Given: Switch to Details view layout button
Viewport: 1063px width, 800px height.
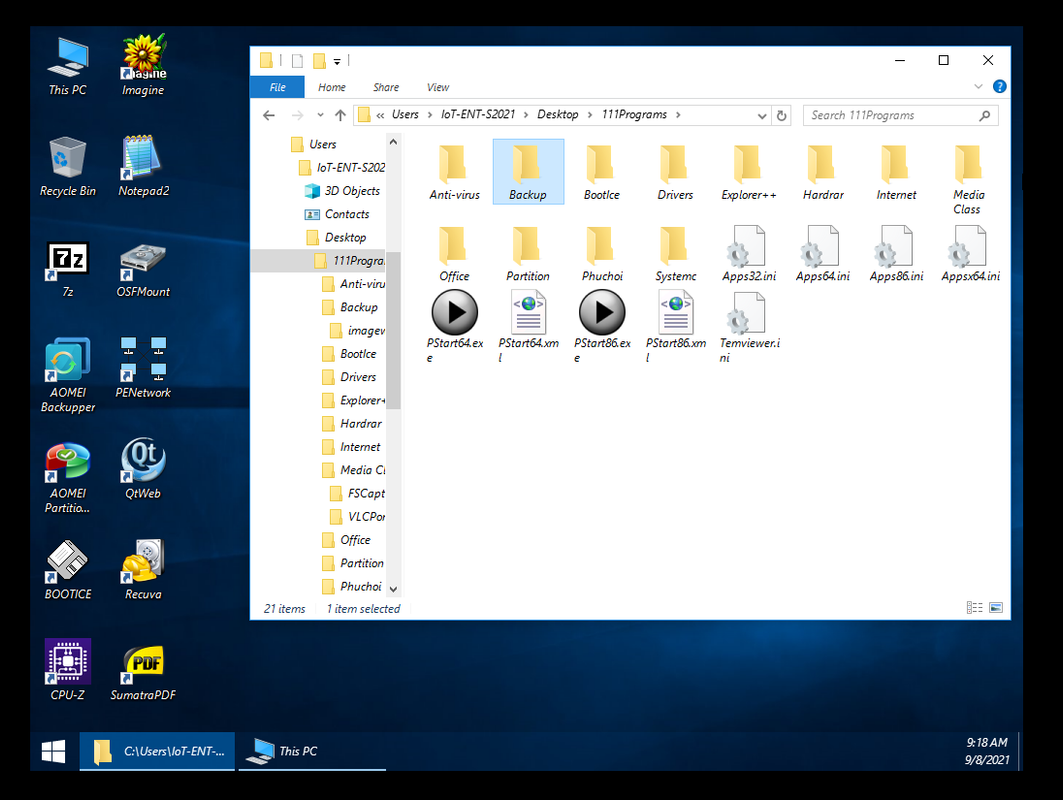Looking at the screenshot, I should tap(974, 608).
